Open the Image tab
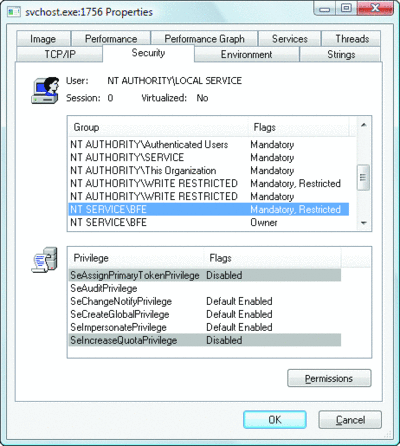The width and height of the screenshot is (400, 446). click(43, 39)
